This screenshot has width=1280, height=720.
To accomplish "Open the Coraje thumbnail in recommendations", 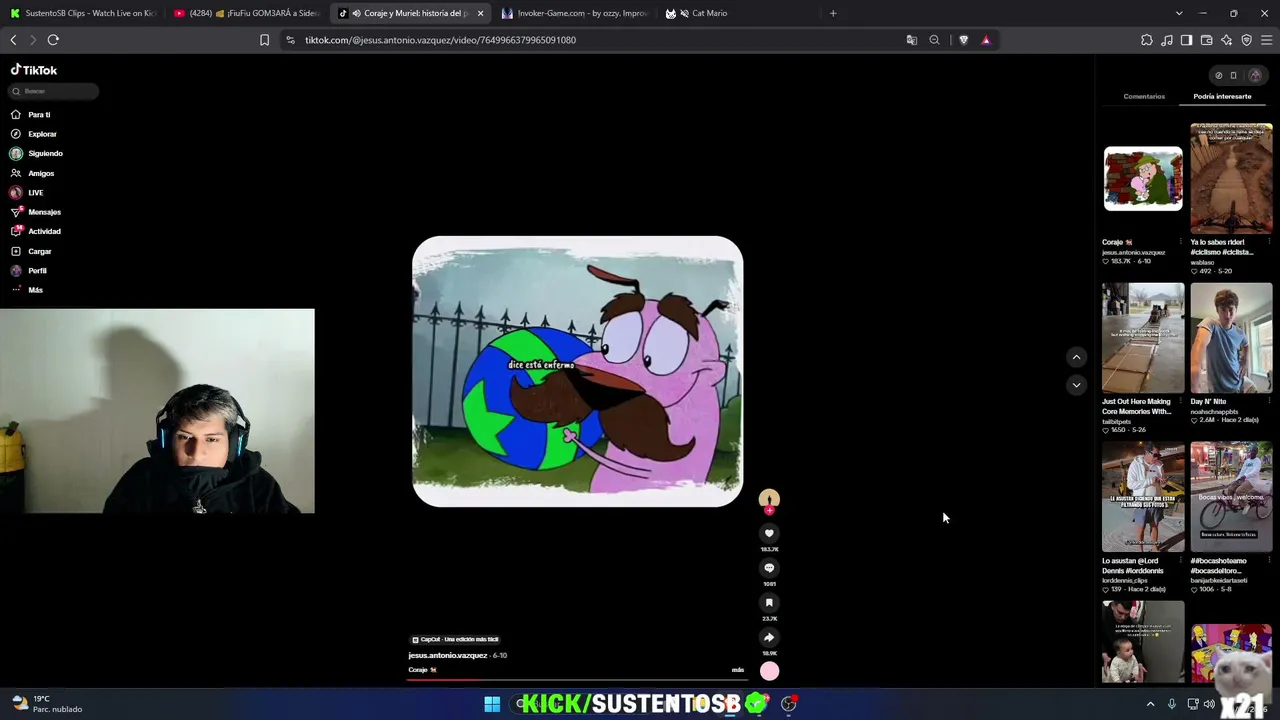I will coord(1143,179).
